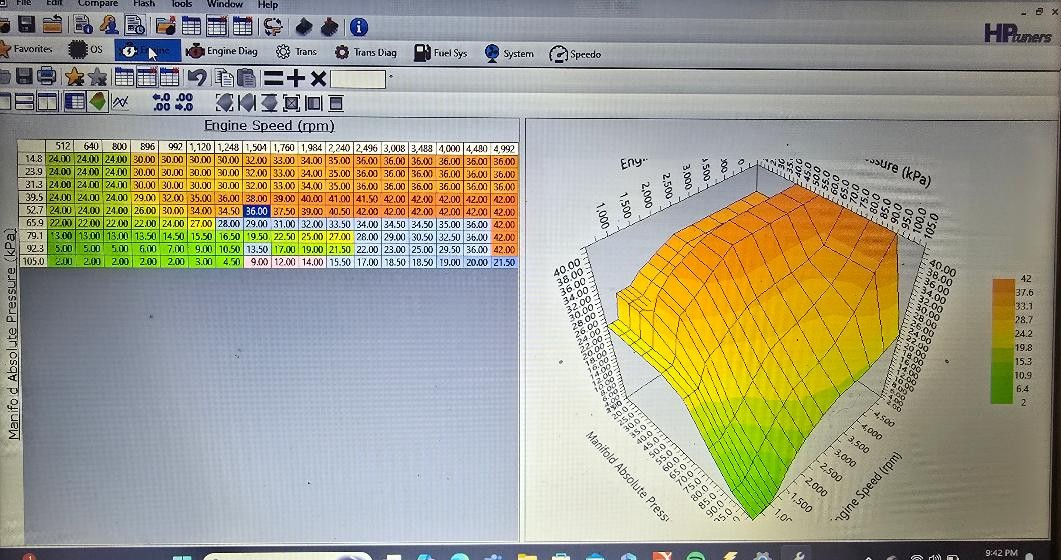
Task: Click the value entry field in toolbar
Action: pyautogui.click(x=357, y=78)
